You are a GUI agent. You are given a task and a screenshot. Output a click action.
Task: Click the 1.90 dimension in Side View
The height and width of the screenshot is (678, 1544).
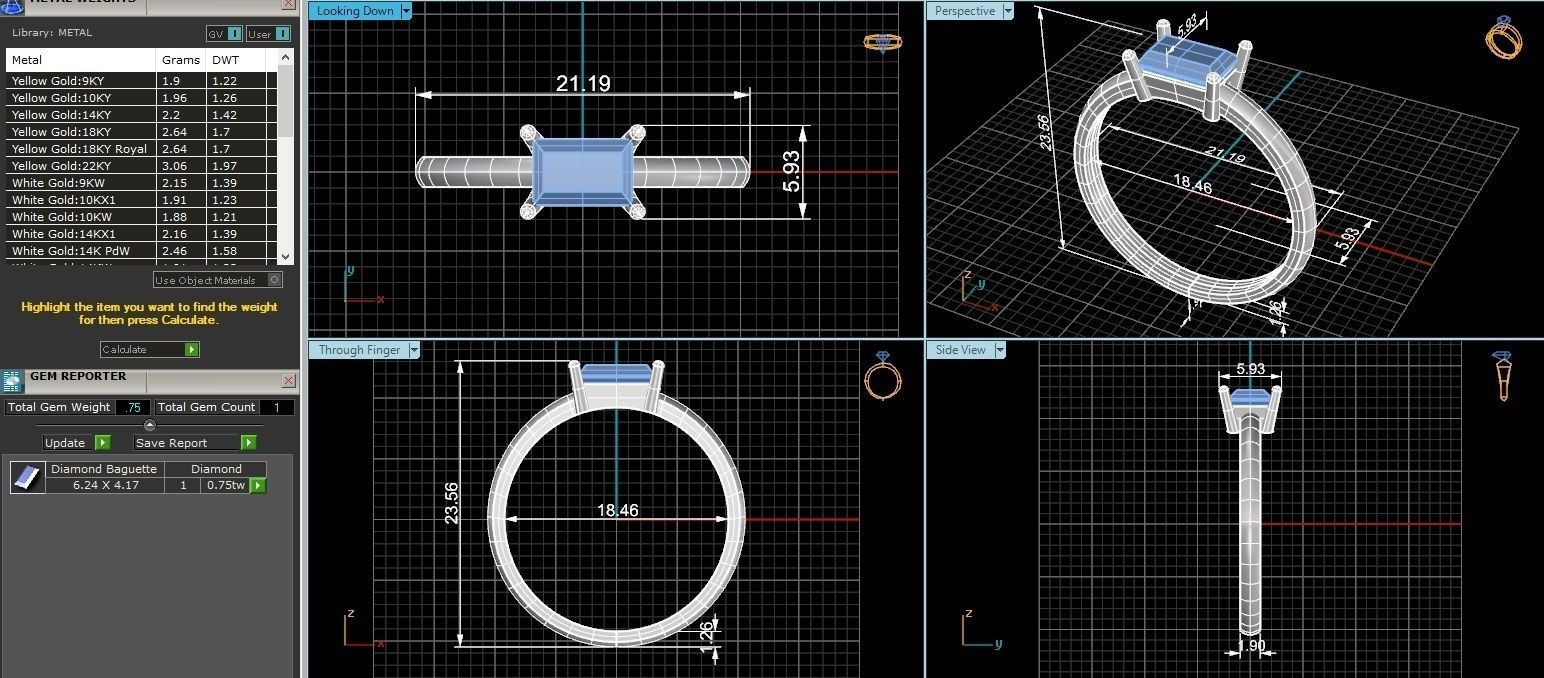coord(1251,646)
